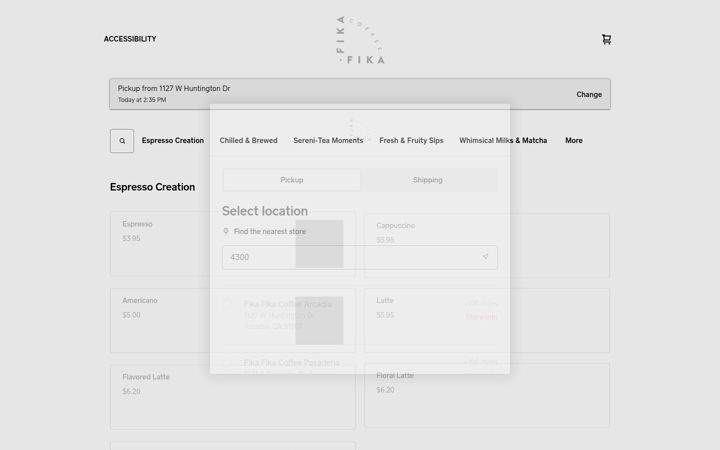Viewport: 720px width, 450px height.
Task: Open the Espresso Creation category
Action: (173, 141)
